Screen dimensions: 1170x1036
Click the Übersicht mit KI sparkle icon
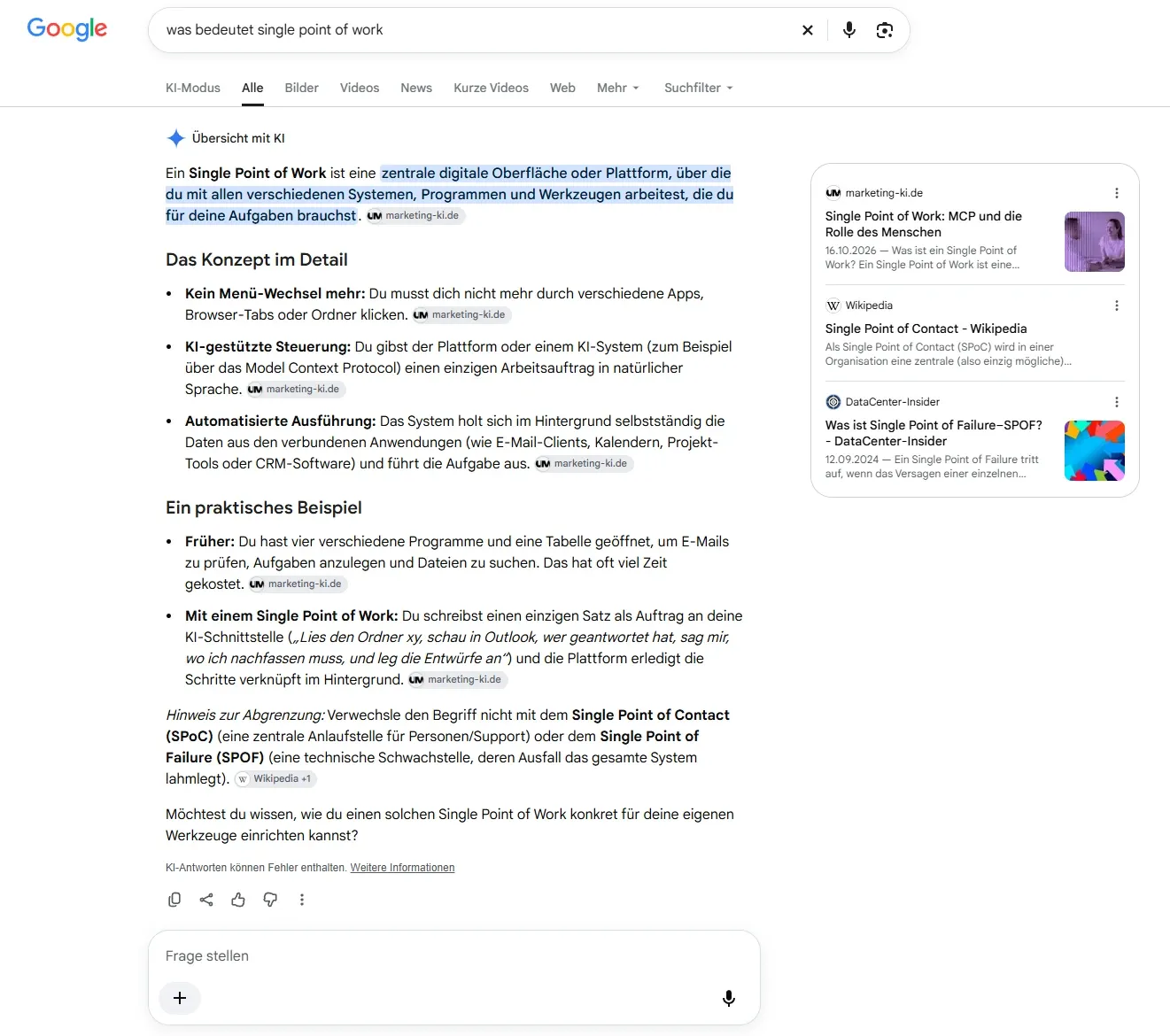click(175, 138)
